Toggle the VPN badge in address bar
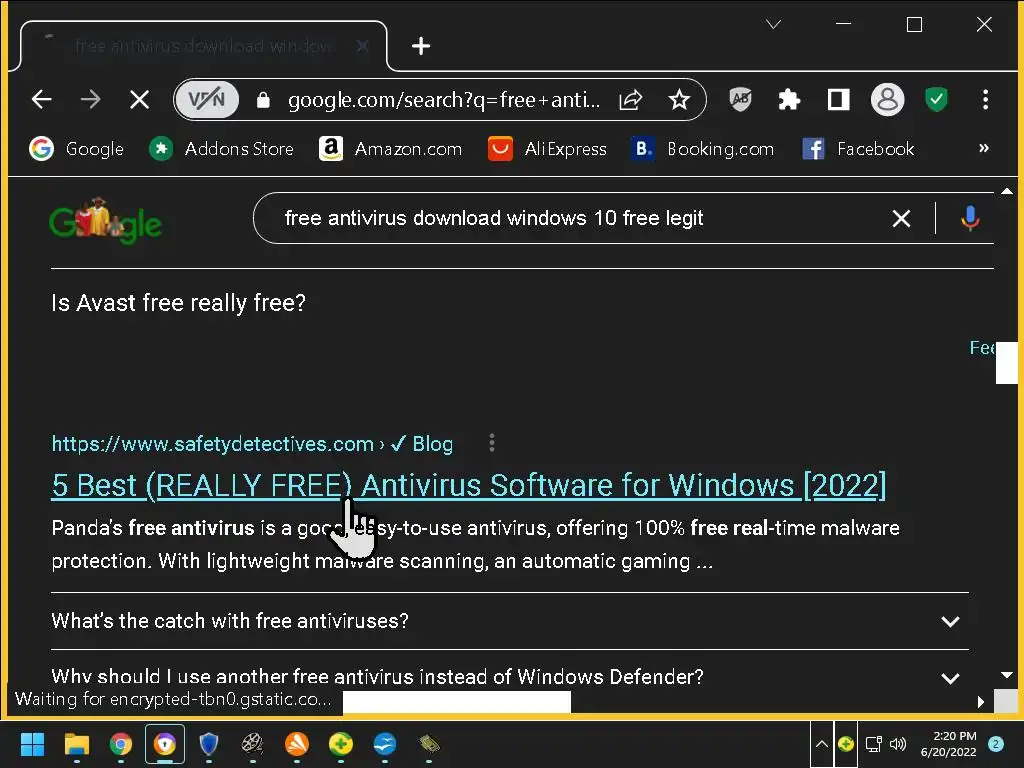 pyautogui.click(x=206, y=99)
